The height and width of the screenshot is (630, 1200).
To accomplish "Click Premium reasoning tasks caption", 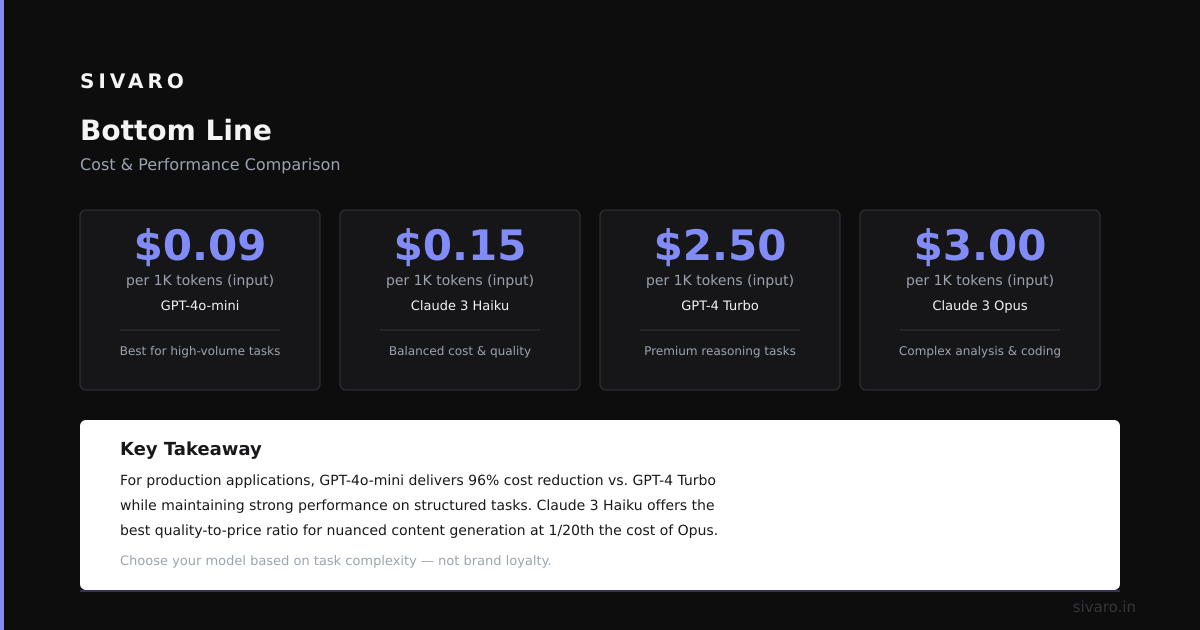I will [x=720, y=351].
